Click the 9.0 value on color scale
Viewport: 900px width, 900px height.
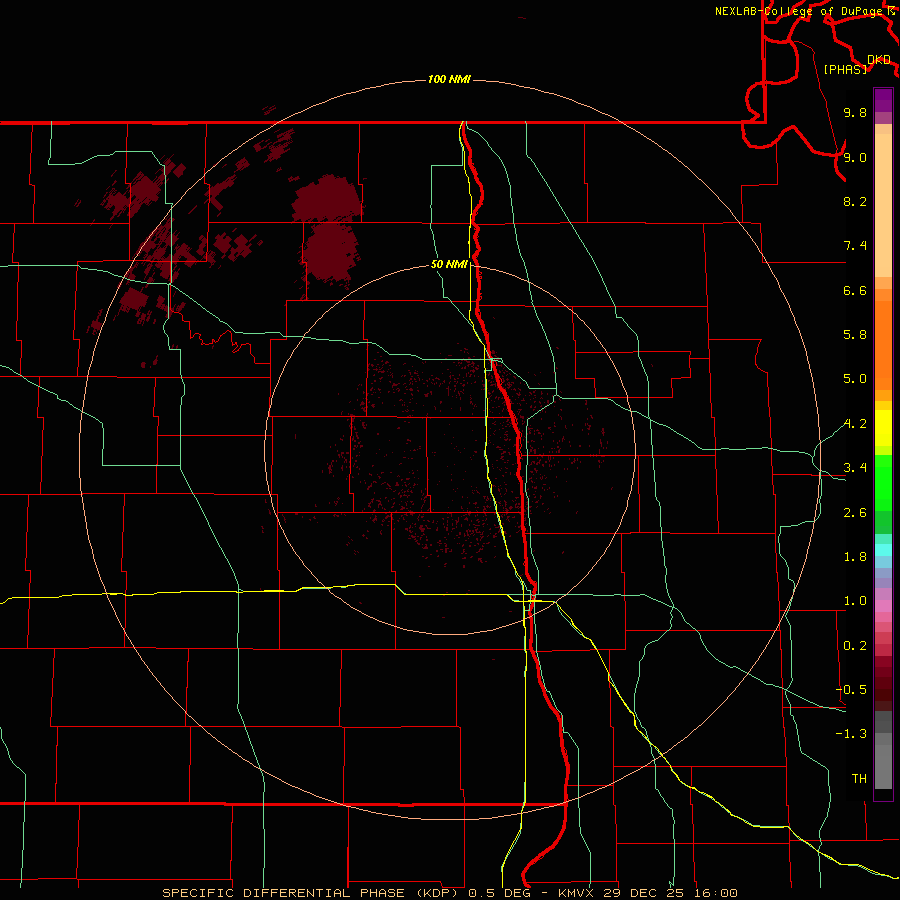click(x=855, y=157)
